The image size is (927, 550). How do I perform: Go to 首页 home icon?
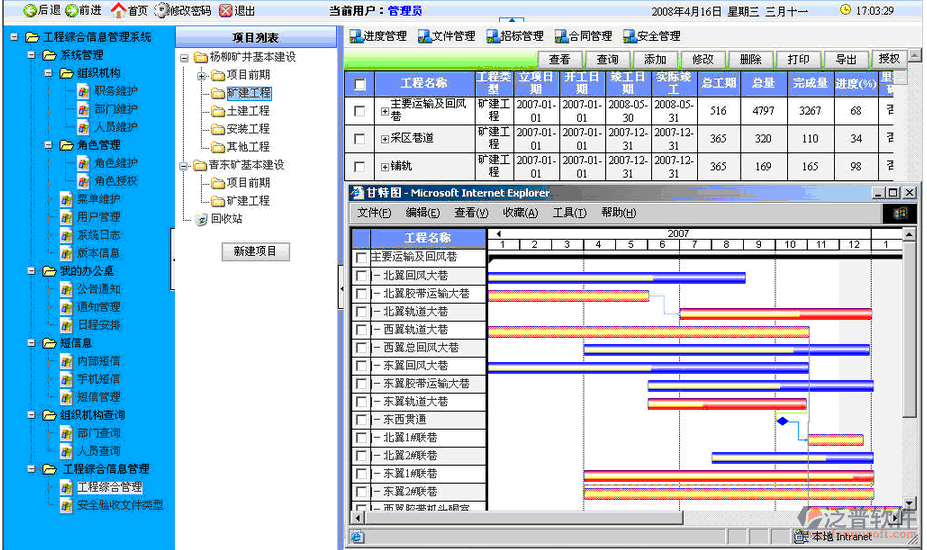pos(118,11)
